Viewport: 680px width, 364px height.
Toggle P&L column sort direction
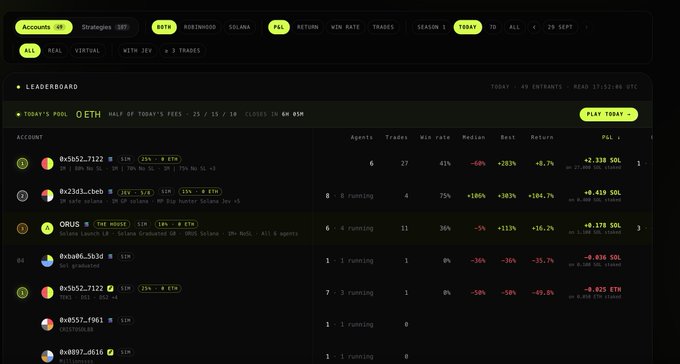coord(611,137)
